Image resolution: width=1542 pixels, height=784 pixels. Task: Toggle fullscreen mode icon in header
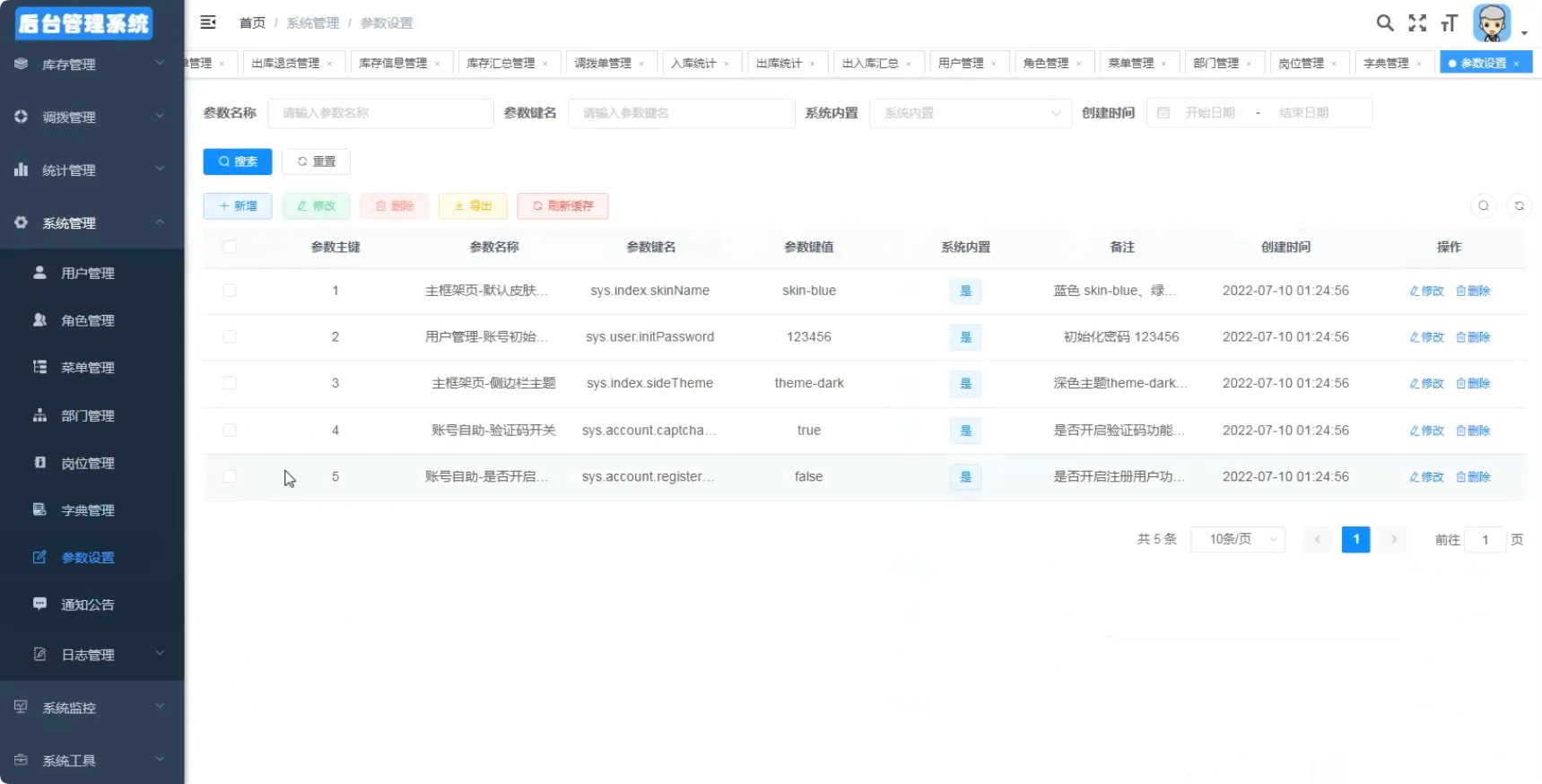click(x=1417, y=23)
